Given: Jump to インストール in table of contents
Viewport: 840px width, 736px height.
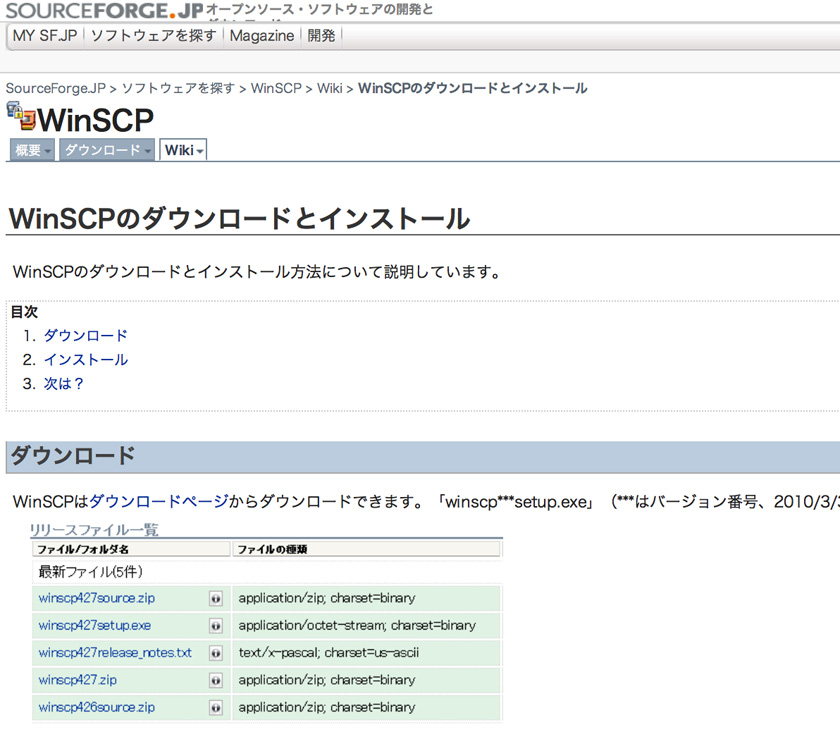Looking at the screenshot, I should click(86, 359).
